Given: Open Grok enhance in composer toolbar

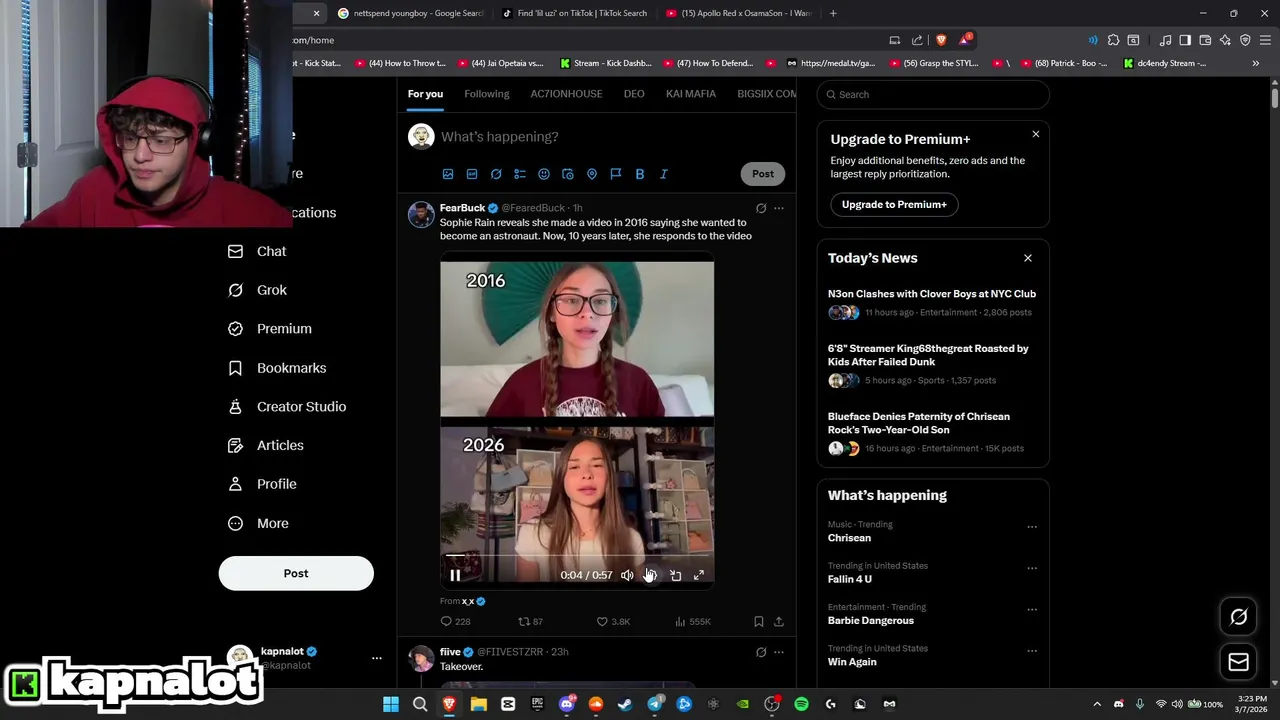Looking at the screenshot, I should [x=496, y=174].
